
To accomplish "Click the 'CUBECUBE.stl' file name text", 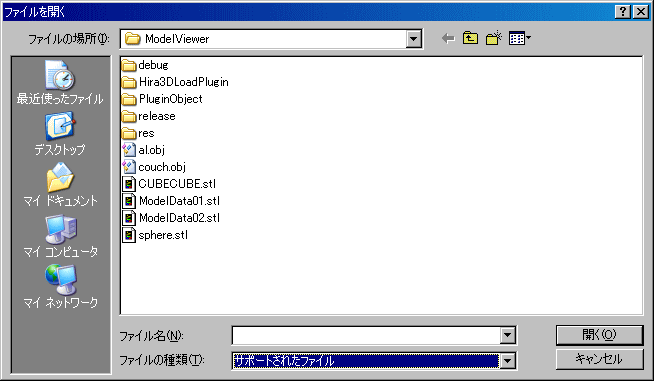I will [x=177, y=184].
